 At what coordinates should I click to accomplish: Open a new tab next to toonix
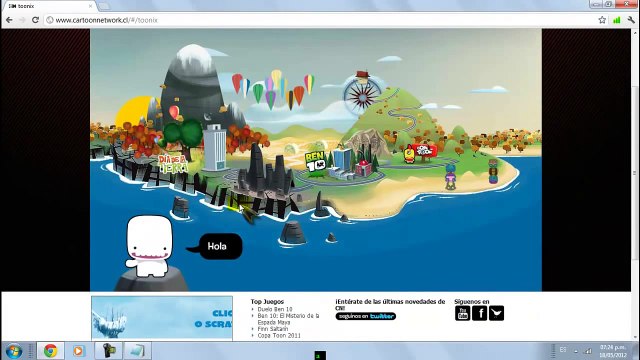pos(104,6)
